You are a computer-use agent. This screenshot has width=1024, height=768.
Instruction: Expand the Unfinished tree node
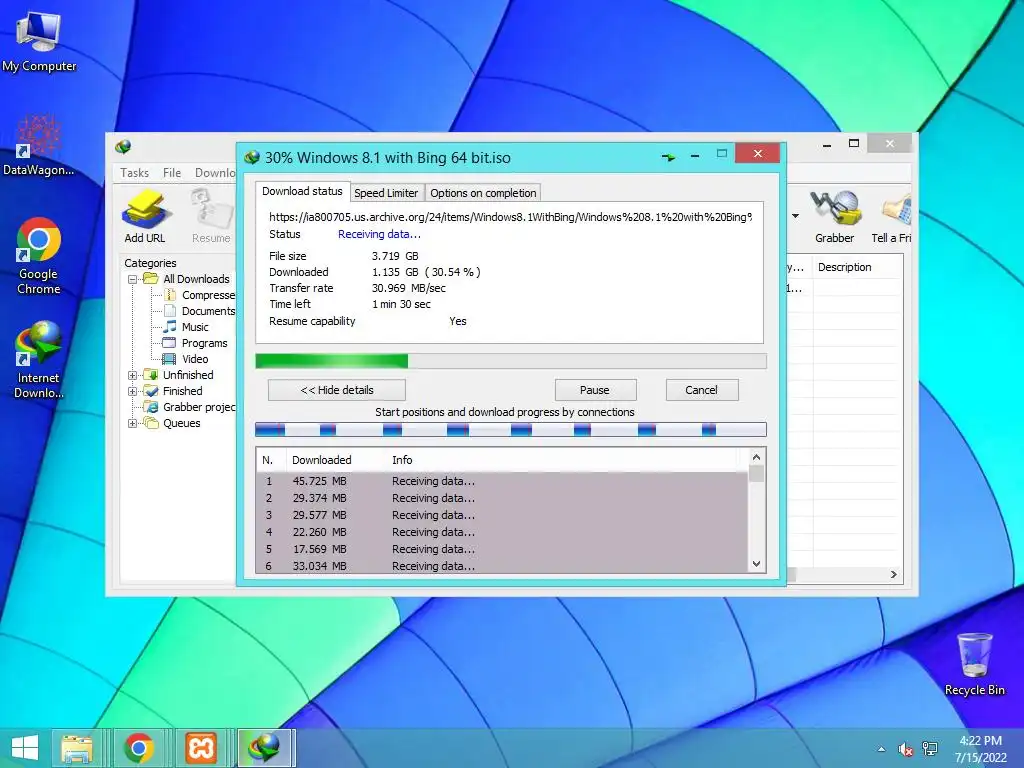tap(133, 375)
